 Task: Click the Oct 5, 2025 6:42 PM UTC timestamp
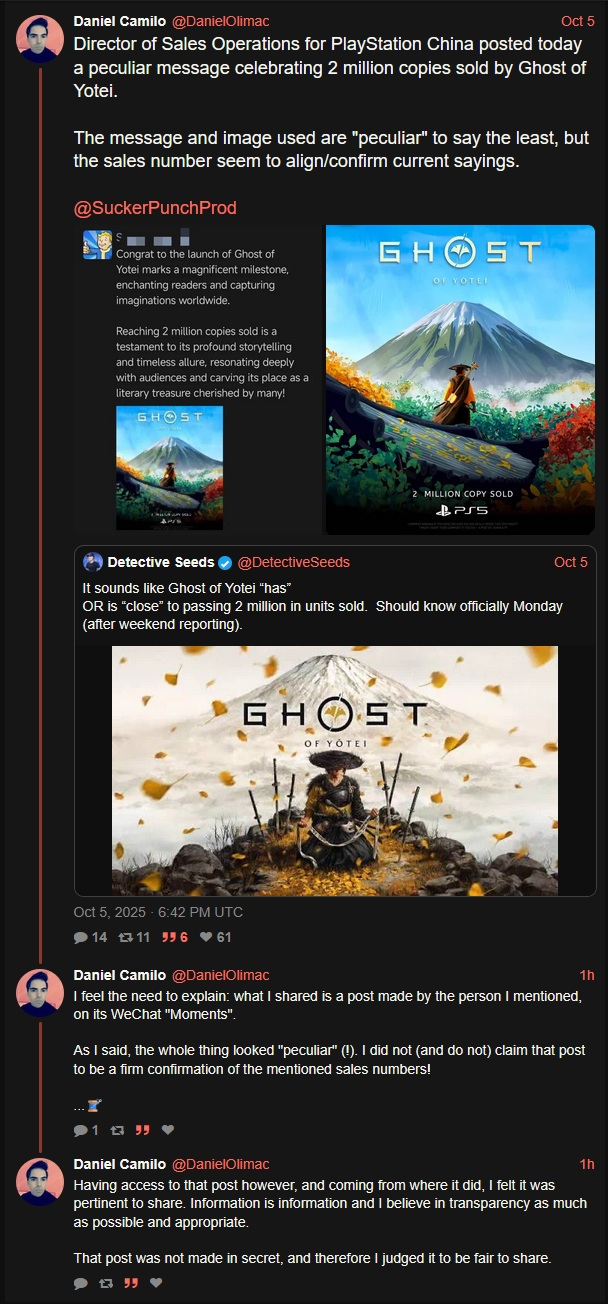[158, 912]
